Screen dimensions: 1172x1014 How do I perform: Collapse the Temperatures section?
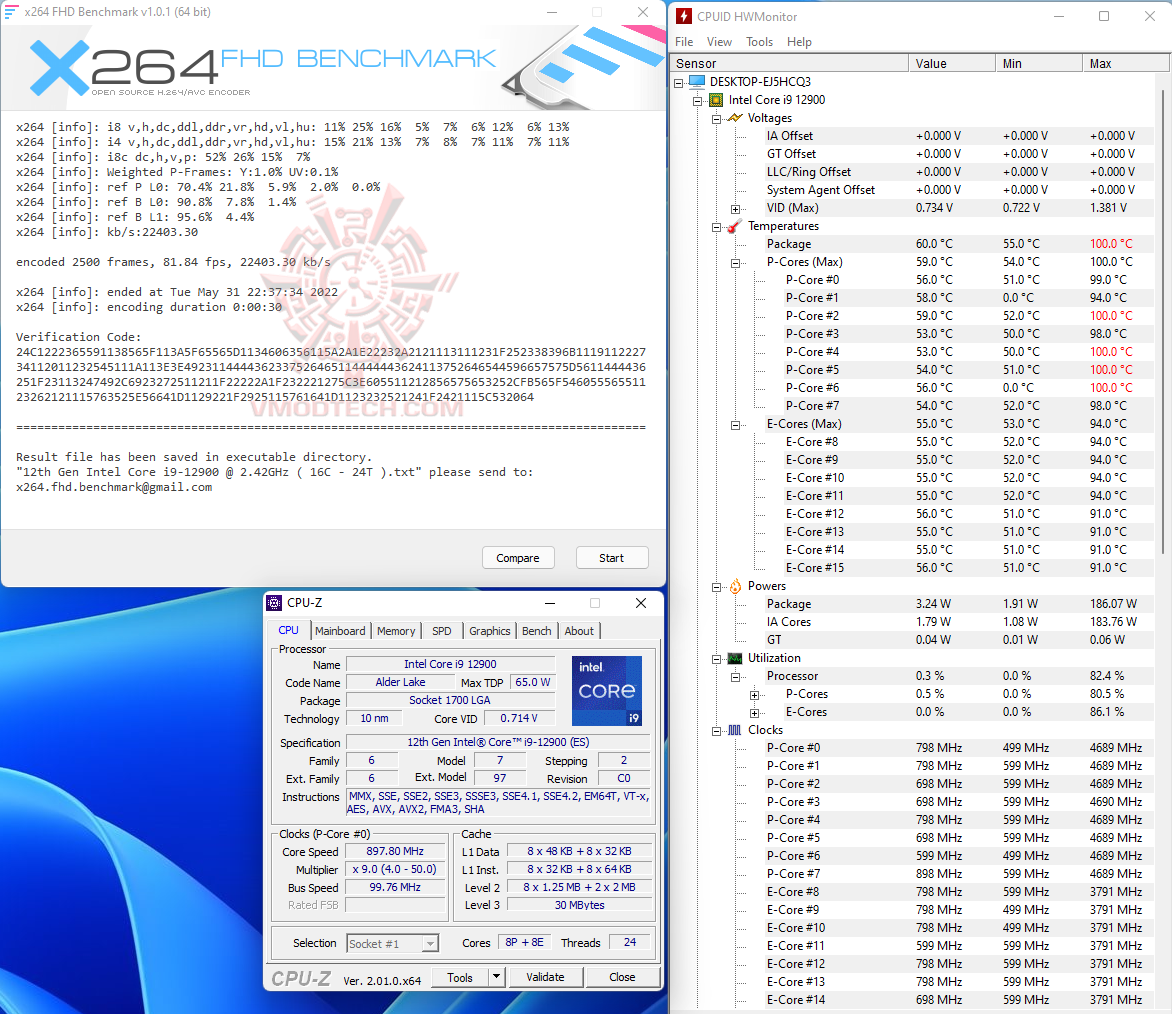coord(716,225)
